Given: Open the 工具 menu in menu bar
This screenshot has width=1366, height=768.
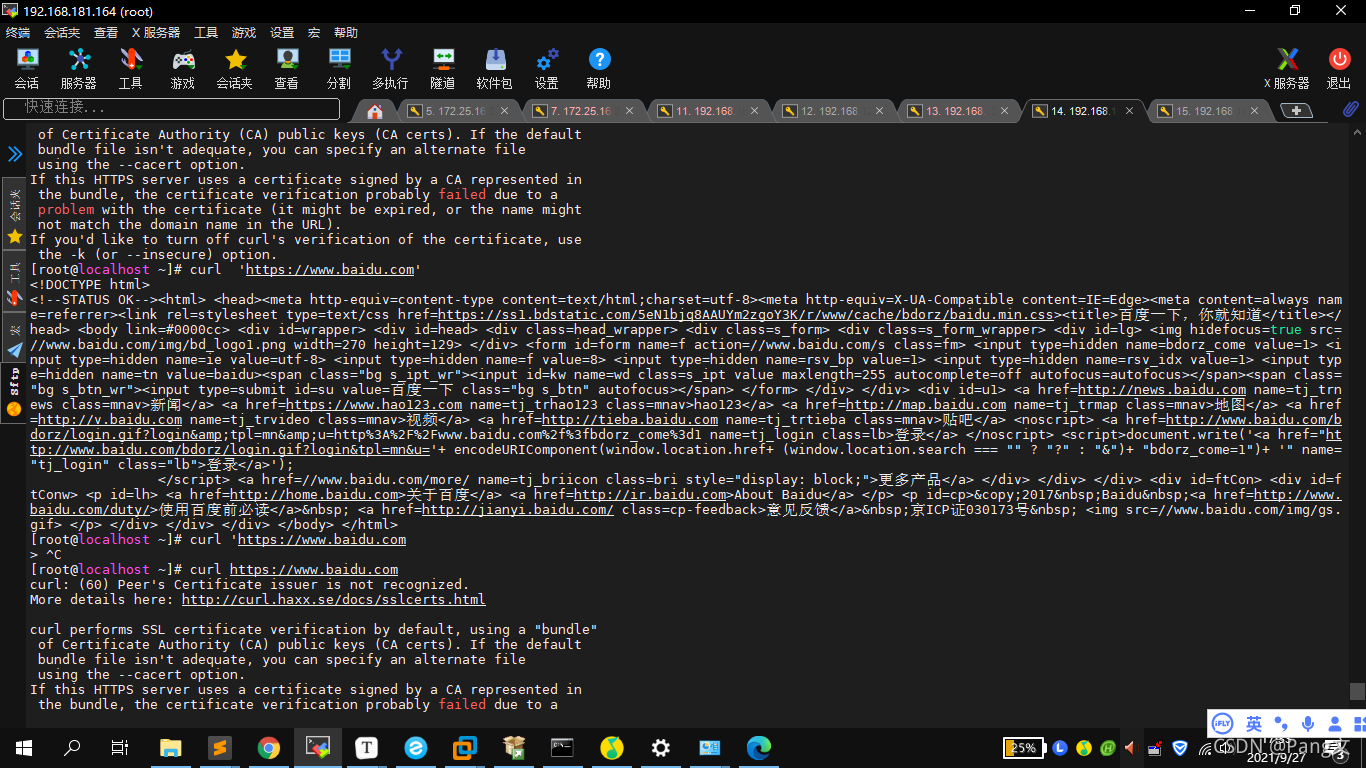Looking at the screenshot, I should [x=206, y=32].
